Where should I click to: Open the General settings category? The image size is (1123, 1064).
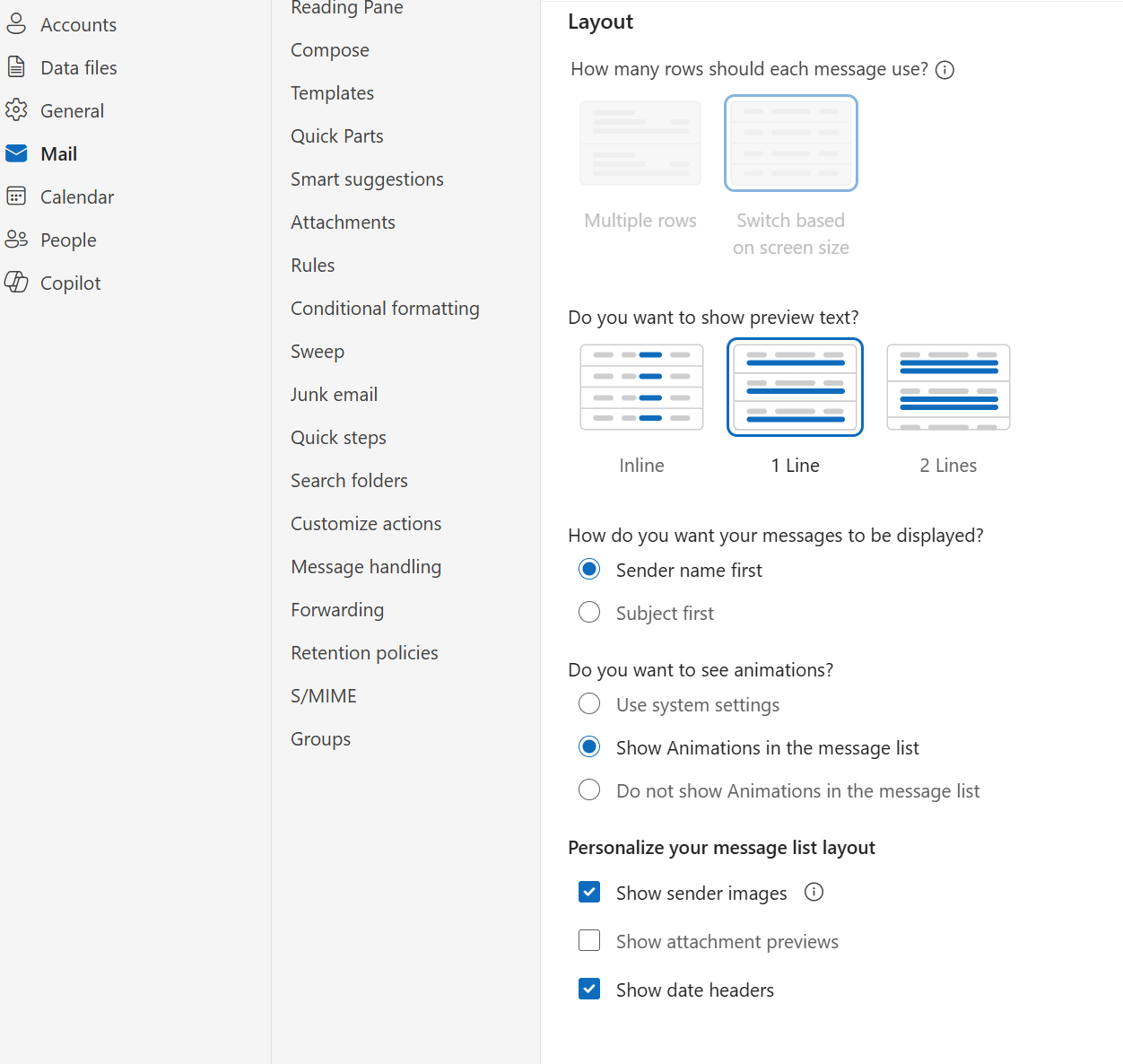[72, 111]
